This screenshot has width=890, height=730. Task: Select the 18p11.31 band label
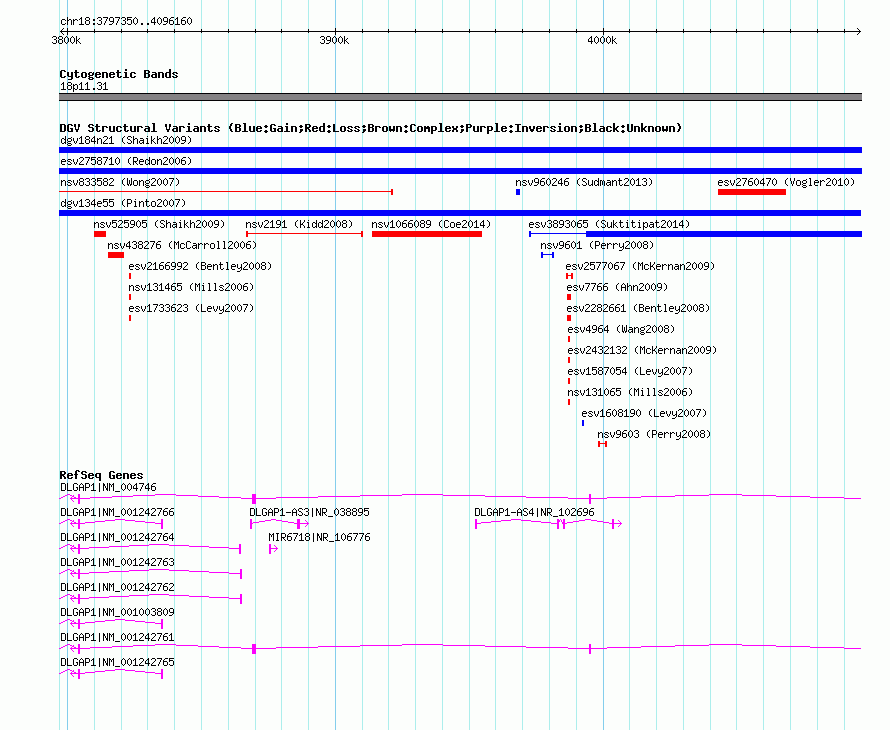[x=84, y=86]
